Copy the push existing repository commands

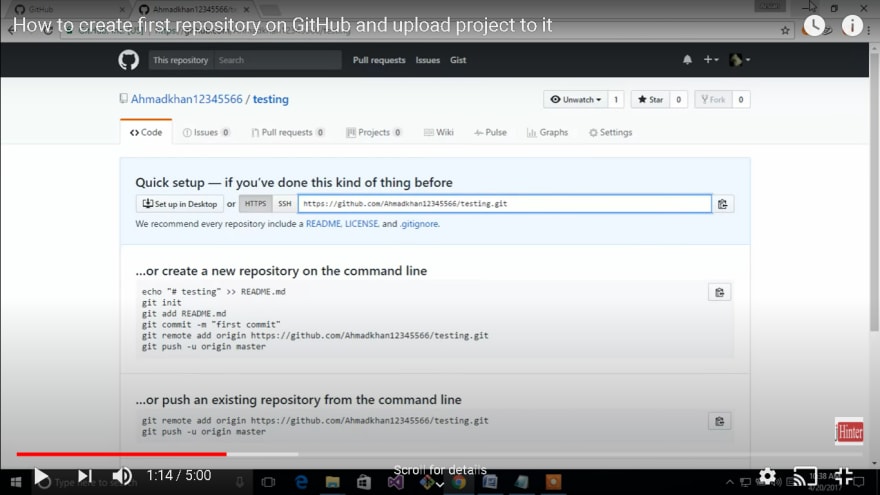pos(719,421)
